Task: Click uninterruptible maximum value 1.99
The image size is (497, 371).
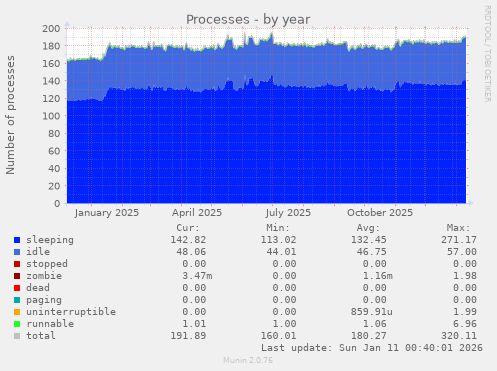Action: pyautogui.click(x=465, y=312)
